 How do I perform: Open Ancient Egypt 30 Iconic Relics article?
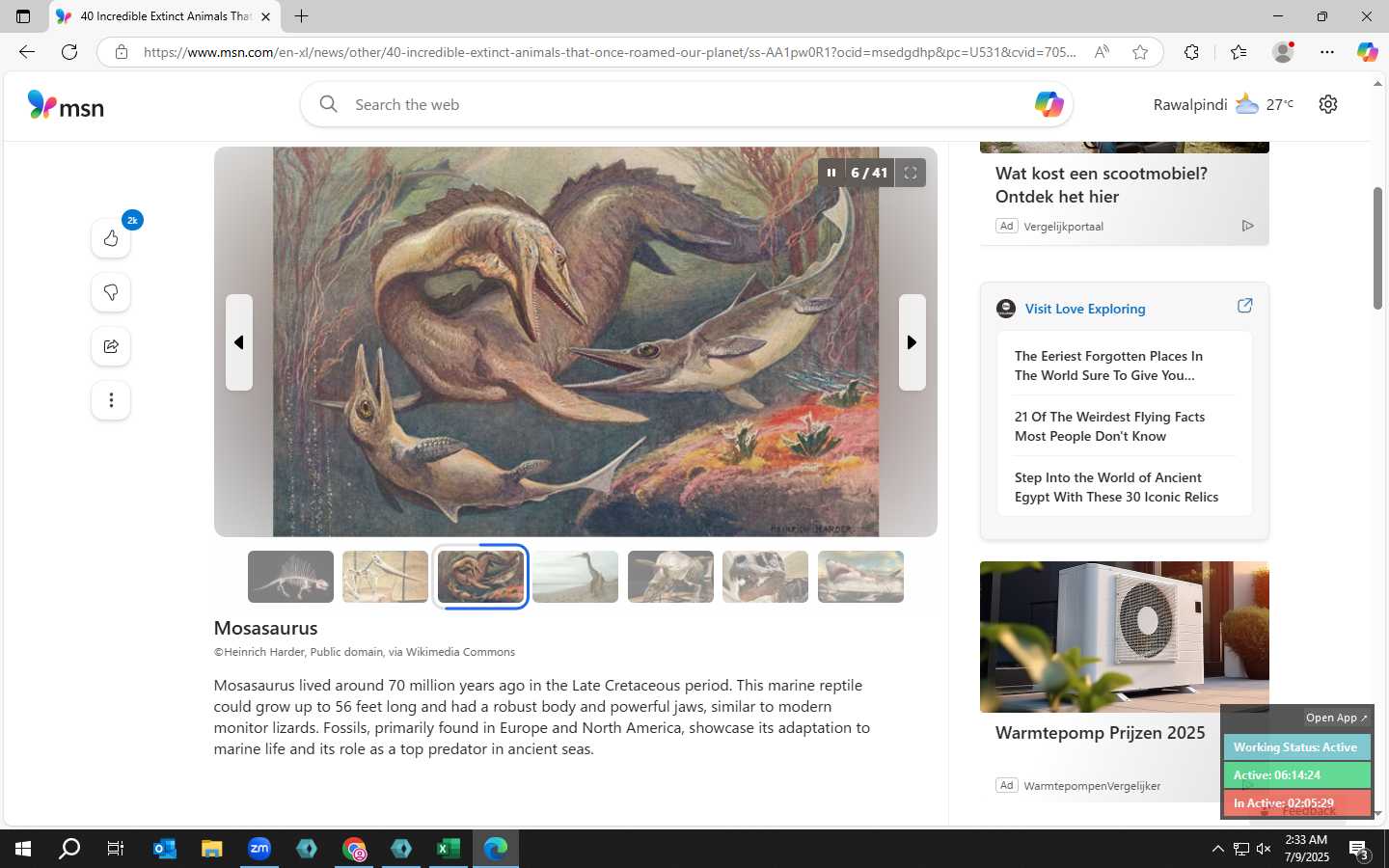1116,487
